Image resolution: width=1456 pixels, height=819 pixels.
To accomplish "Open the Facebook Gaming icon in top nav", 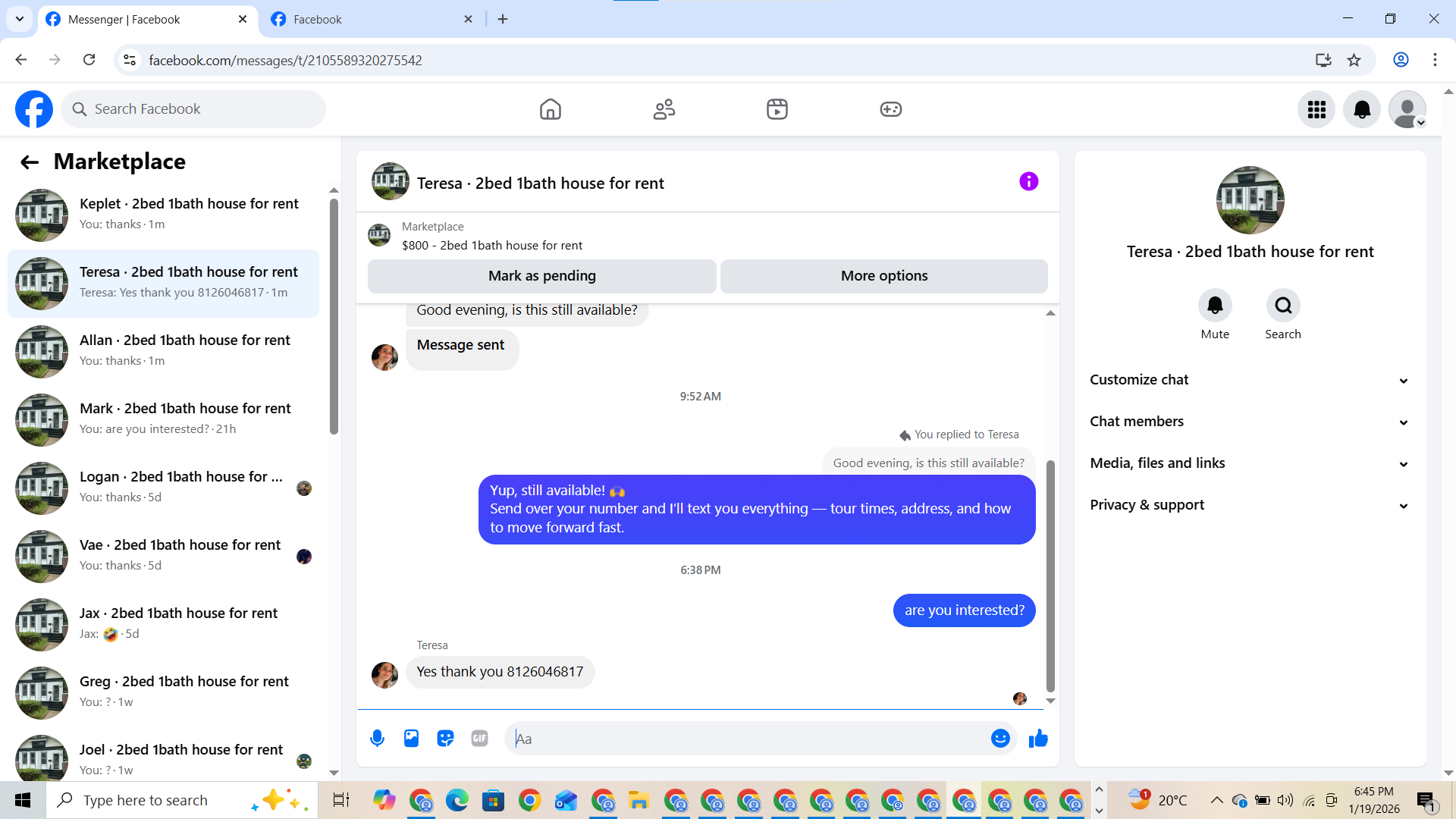I will click(890, 109).
